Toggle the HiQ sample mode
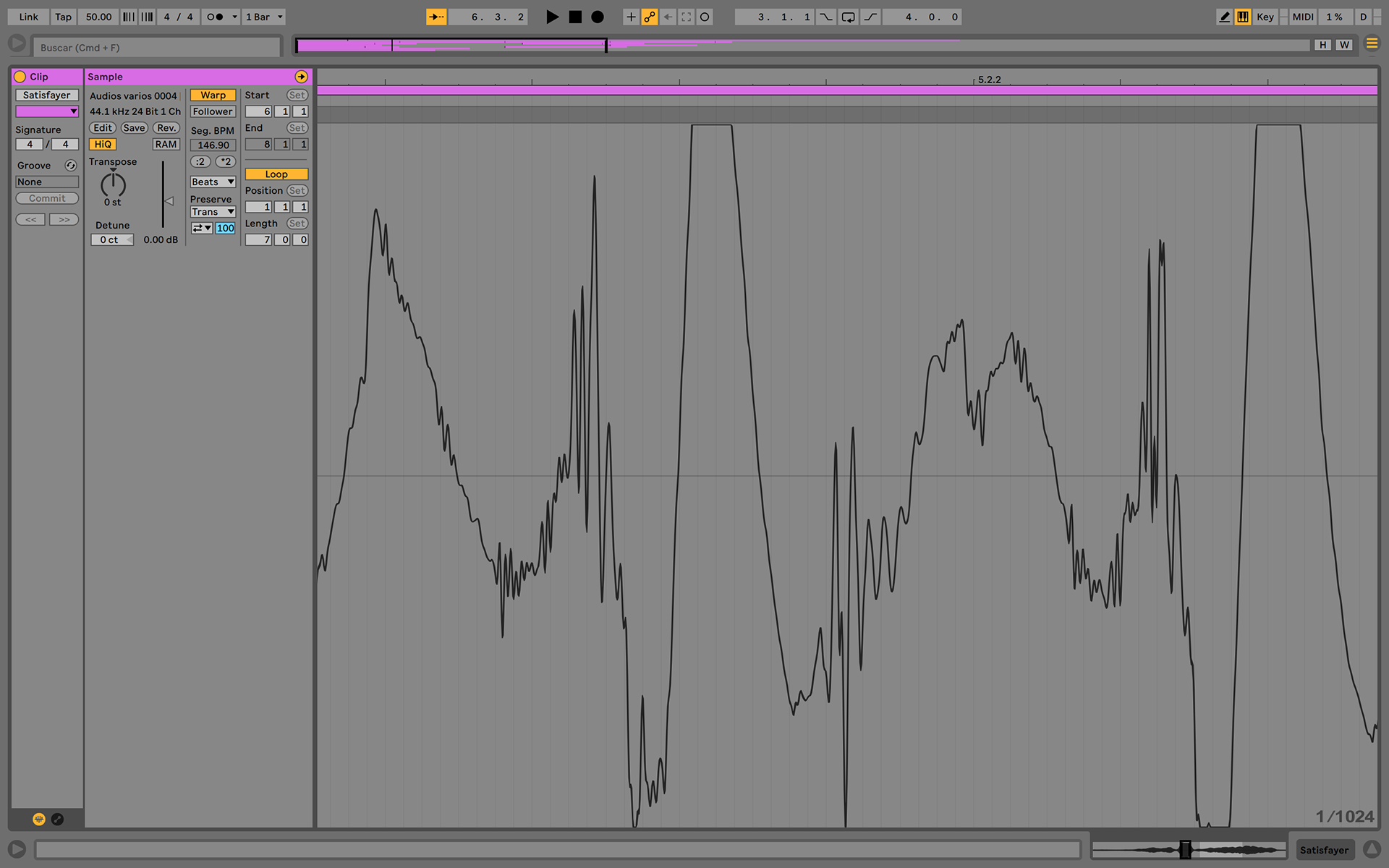The image size is (1389, 868). (x=103, y=144)
